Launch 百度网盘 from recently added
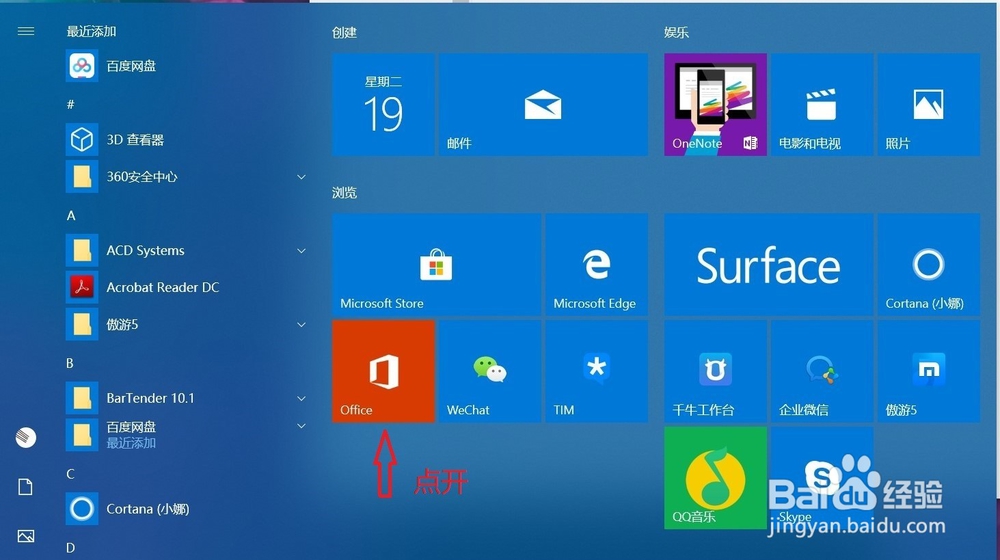This screenshot has width=1000, height=560. pos(185,66)
